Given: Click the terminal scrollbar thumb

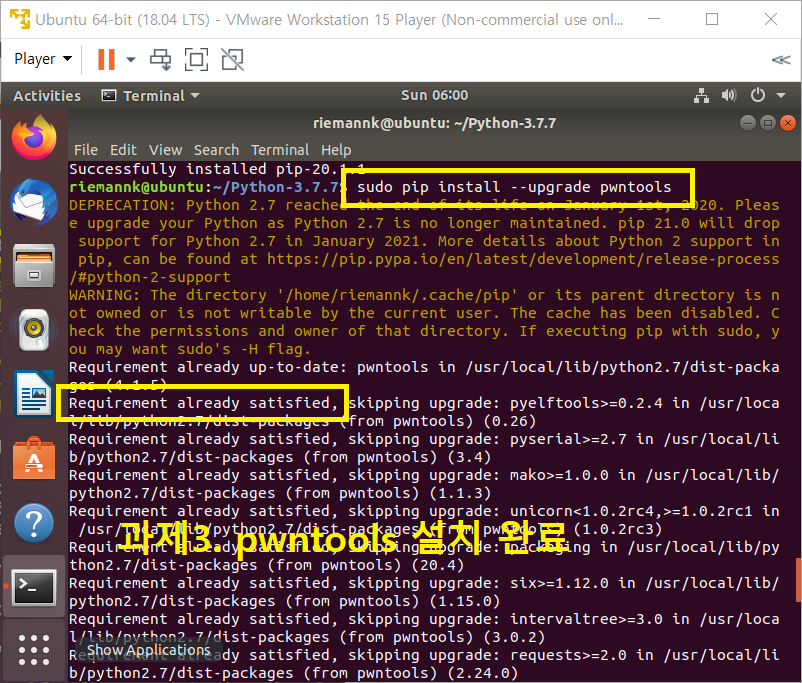Looking at the screenshot, I should (x=798, y=580).
